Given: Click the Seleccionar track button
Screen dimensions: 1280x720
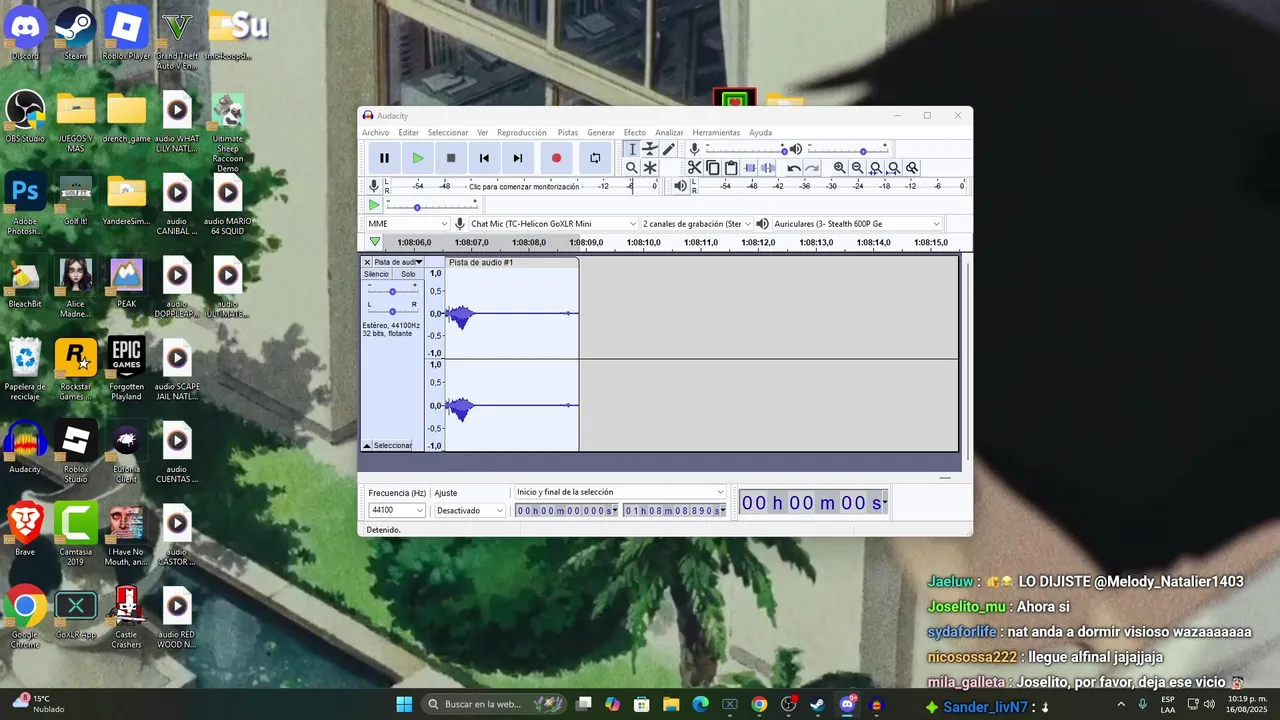Looking at the screenshot, I should click(392, 445).
